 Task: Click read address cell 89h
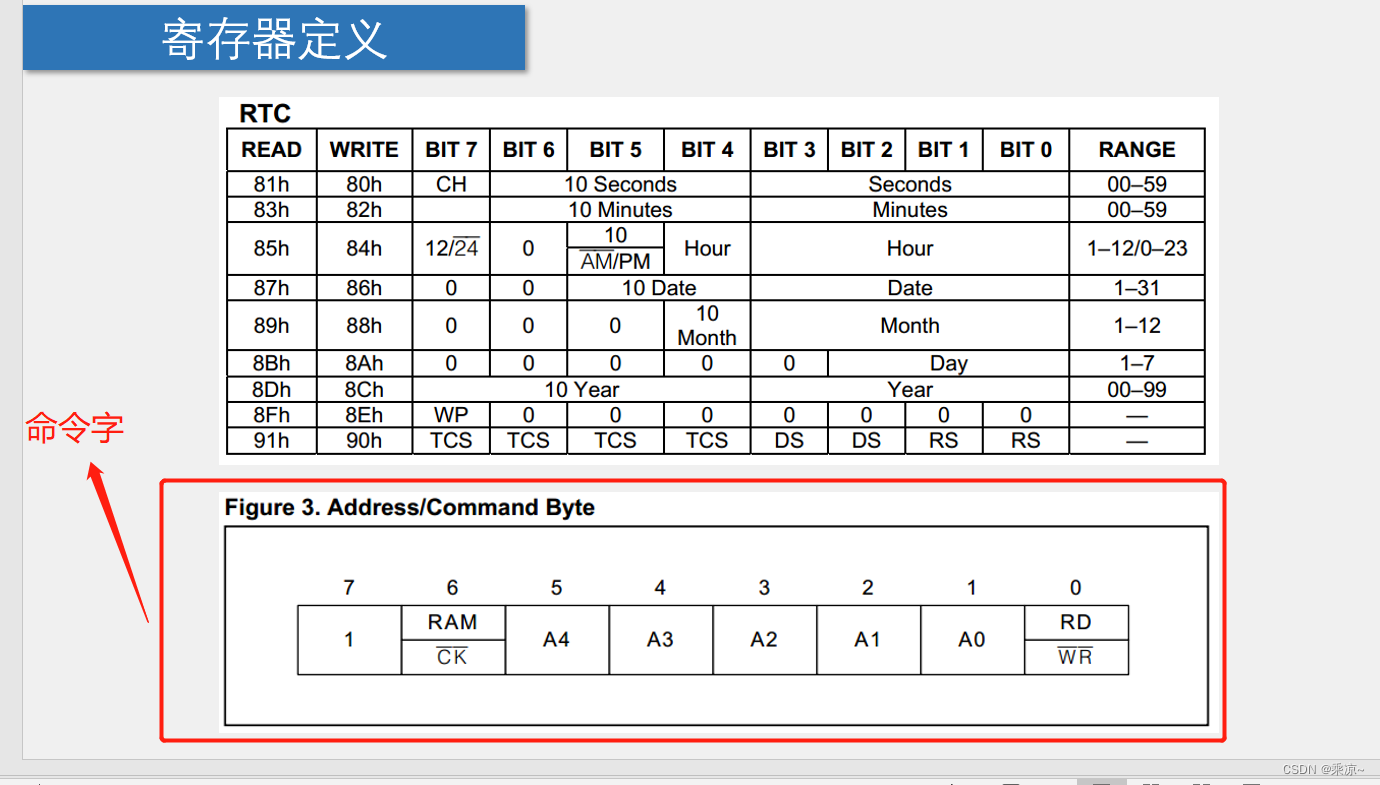click(x=271, y=326)
